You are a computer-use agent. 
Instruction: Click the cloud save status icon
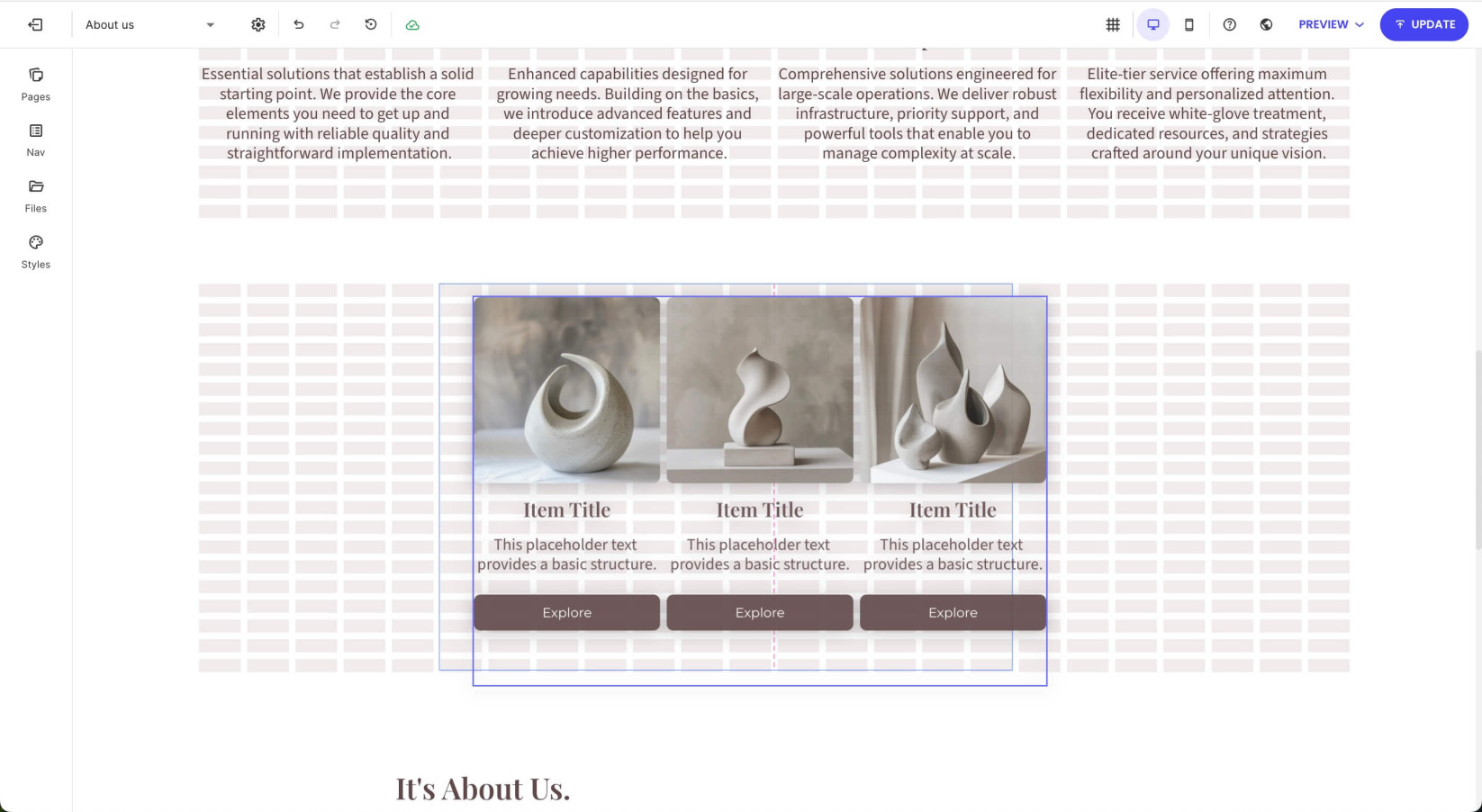pos(412,24)
